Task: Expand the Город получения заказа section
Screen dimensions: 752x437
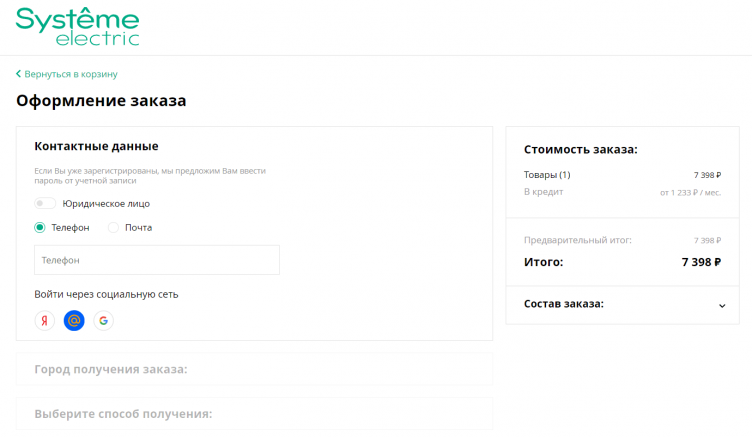Action: (x=111, y=369)
